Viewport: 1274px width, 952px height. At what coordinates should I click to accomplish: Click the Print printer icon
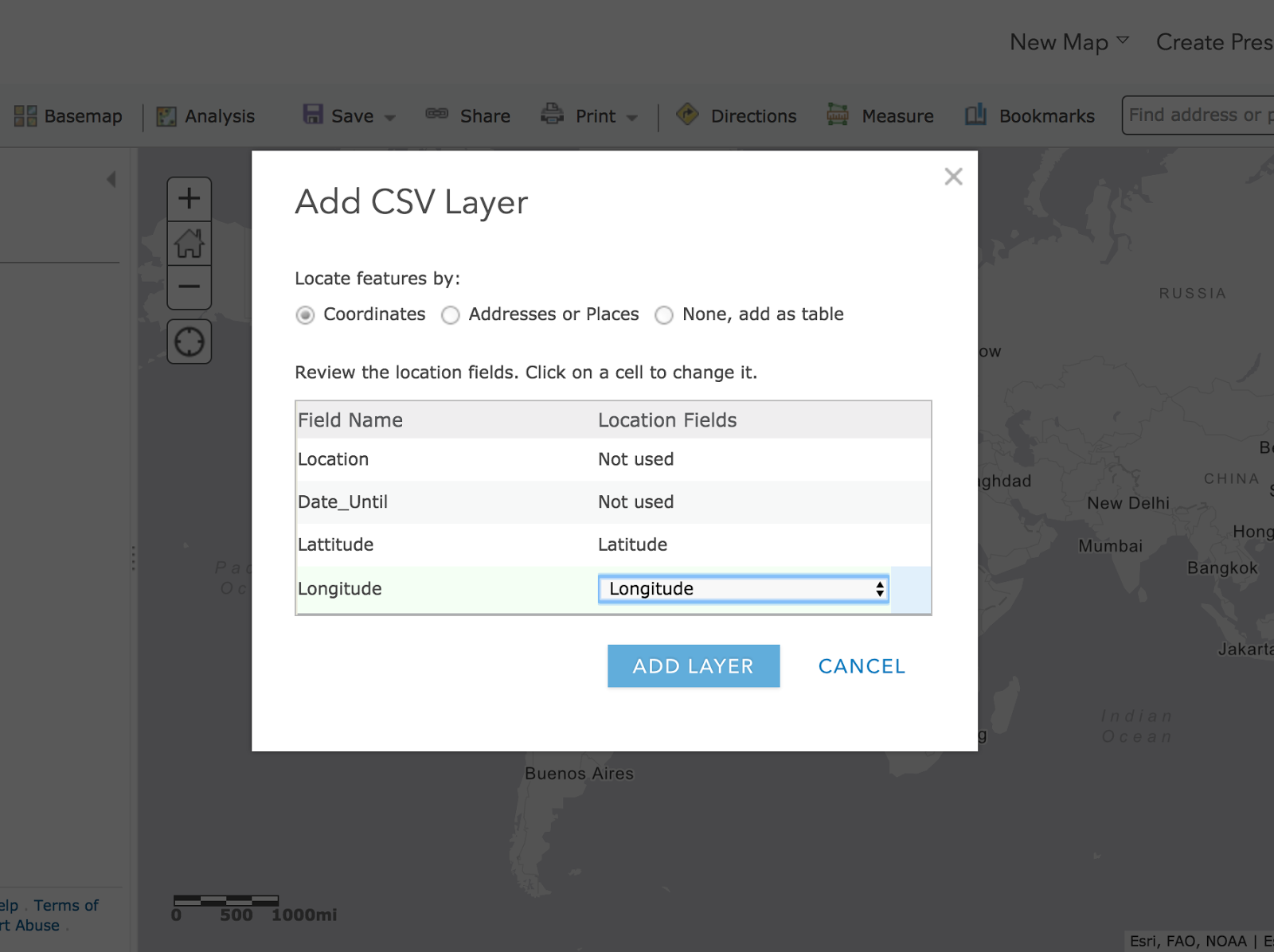pos(552,114)
